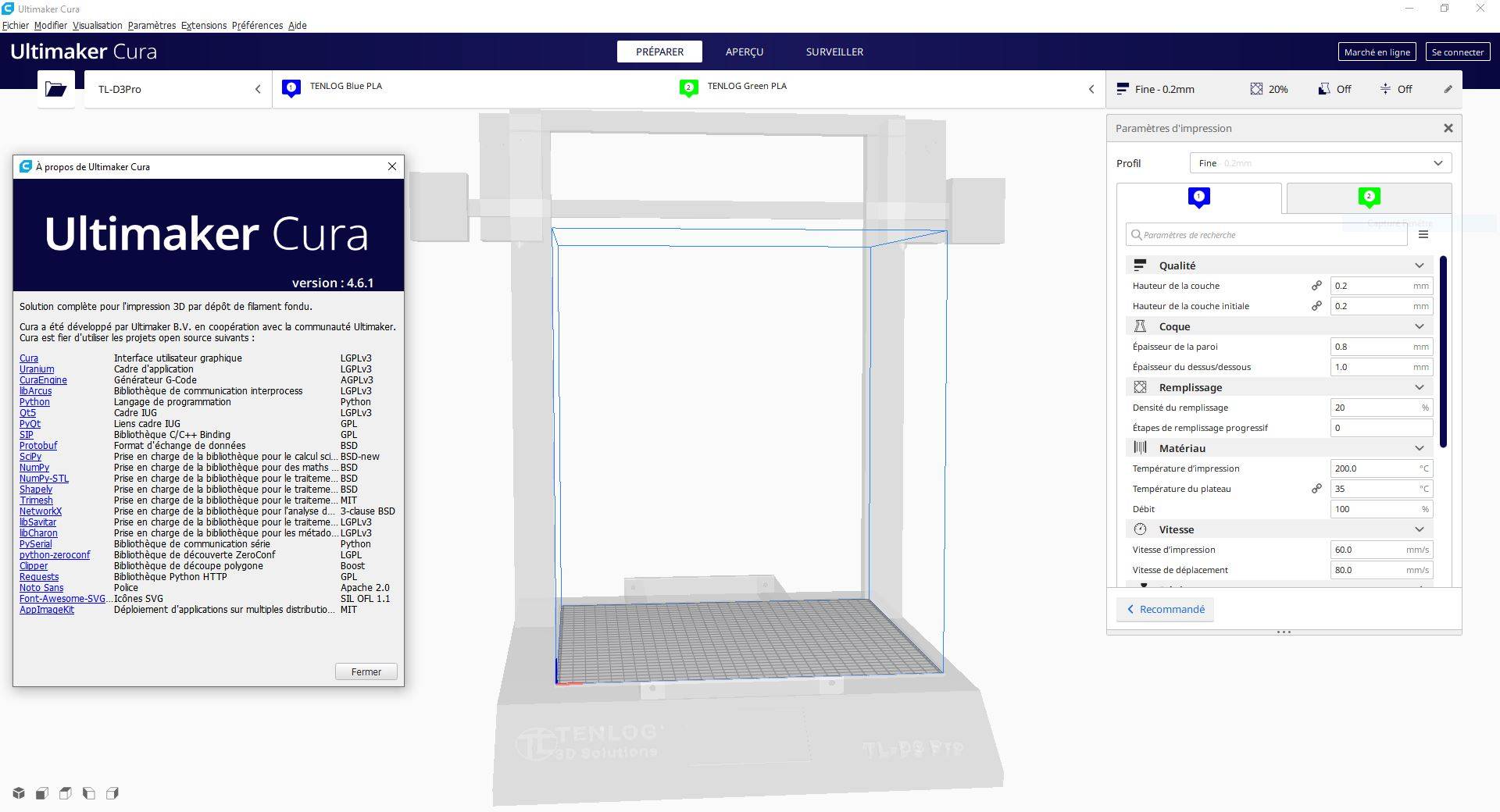Open the Modifier menu
This screenshot has width=1500, height=812.
pyautogui.click(x=51, y=25)
